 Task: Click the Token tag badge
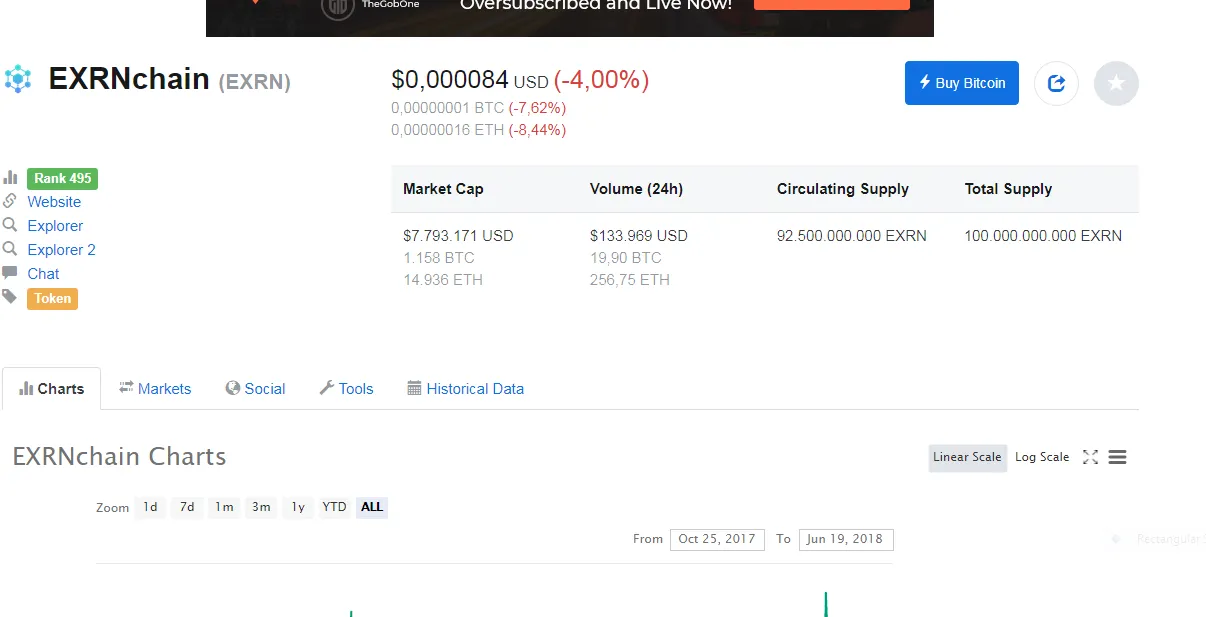coord(52,298)
